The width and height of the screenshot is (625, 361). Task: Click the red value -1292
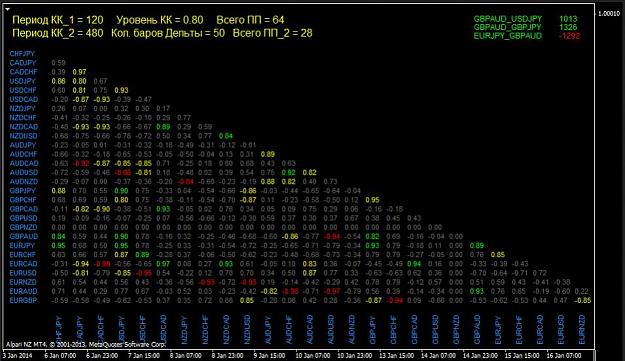pos(570,36)
